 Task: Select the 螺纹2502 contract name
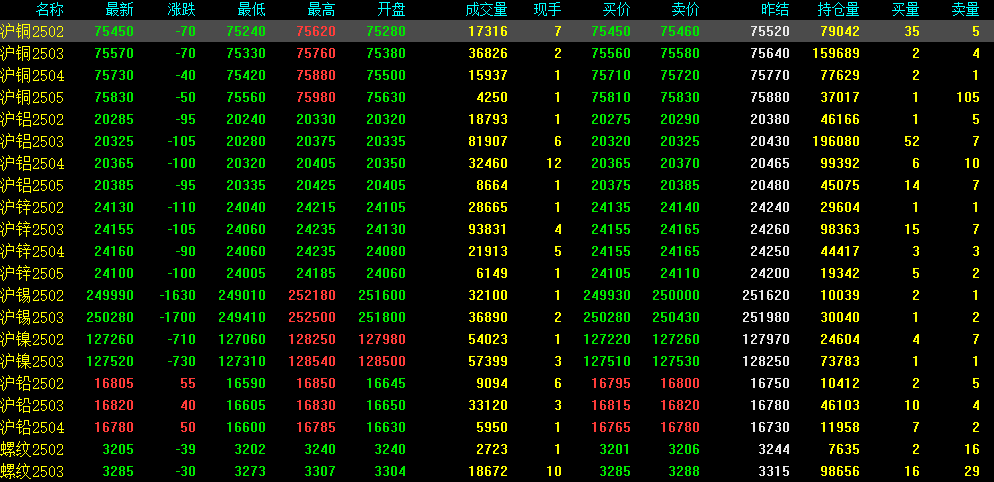click(32, 450)
